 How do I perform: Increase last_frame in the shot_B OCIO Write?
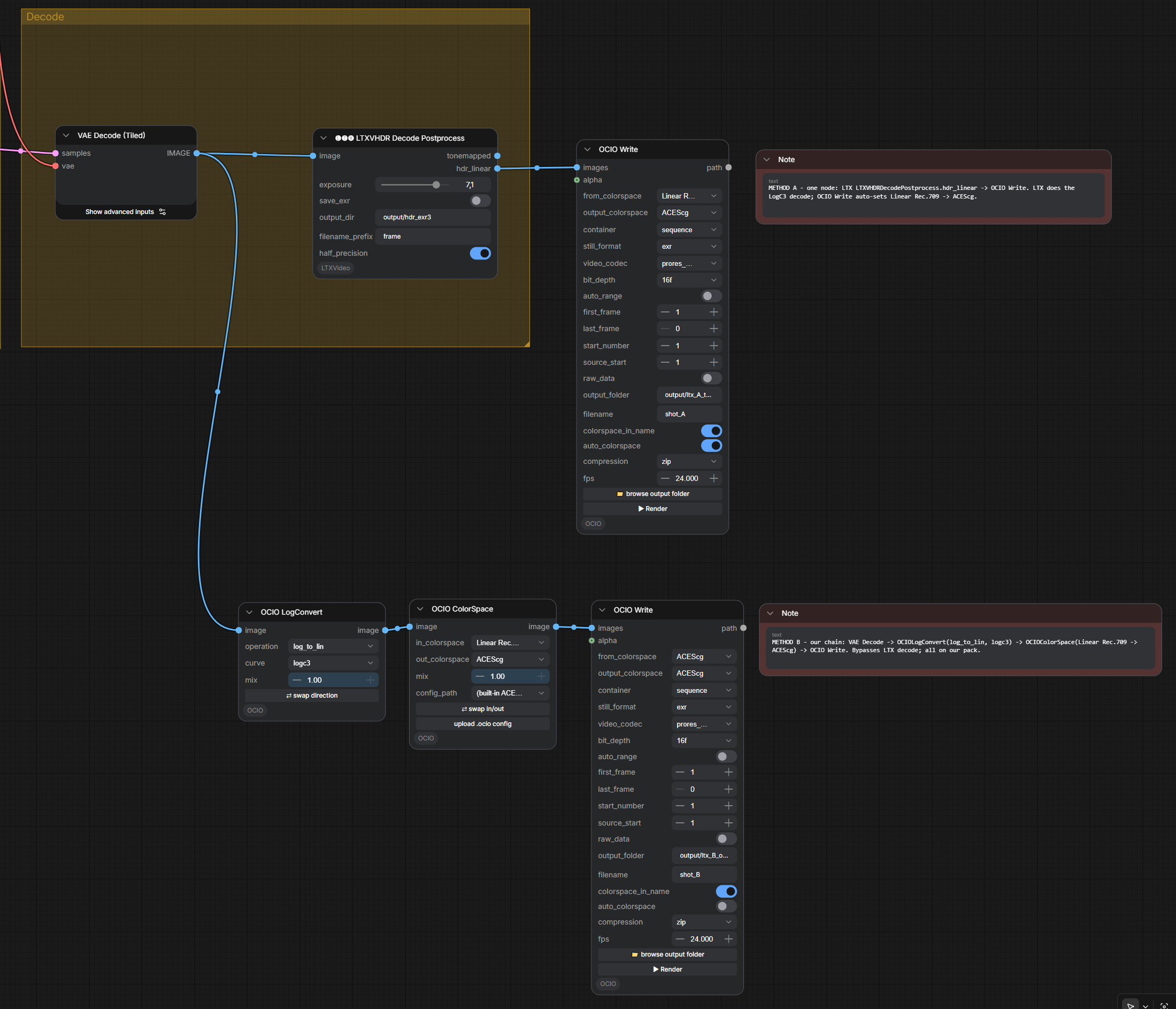[x=729, y=789]
